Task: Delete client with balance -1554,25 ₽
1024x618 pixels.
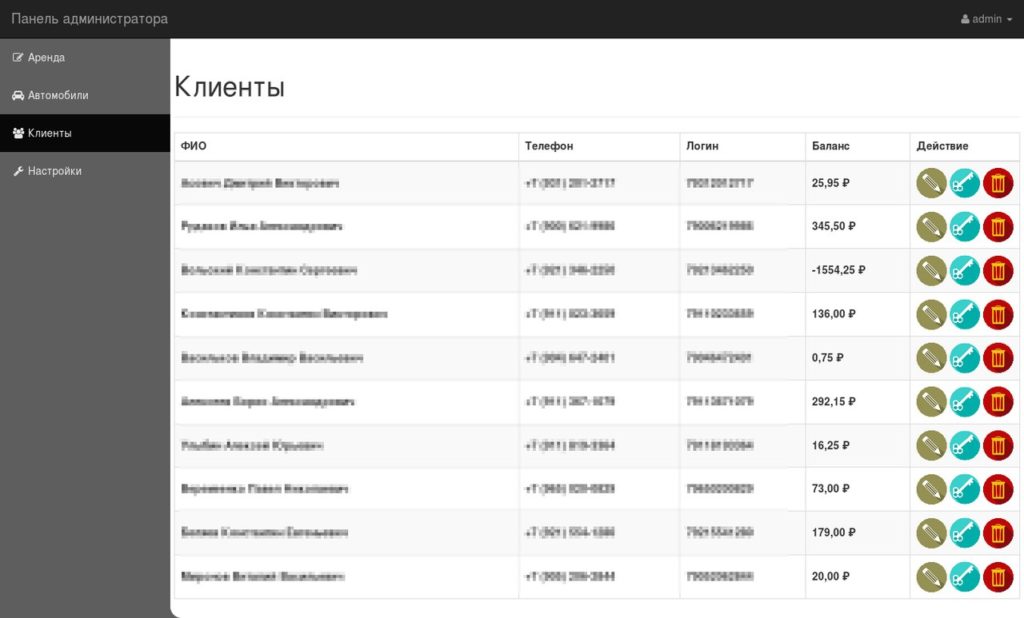Action: (998, 271)
